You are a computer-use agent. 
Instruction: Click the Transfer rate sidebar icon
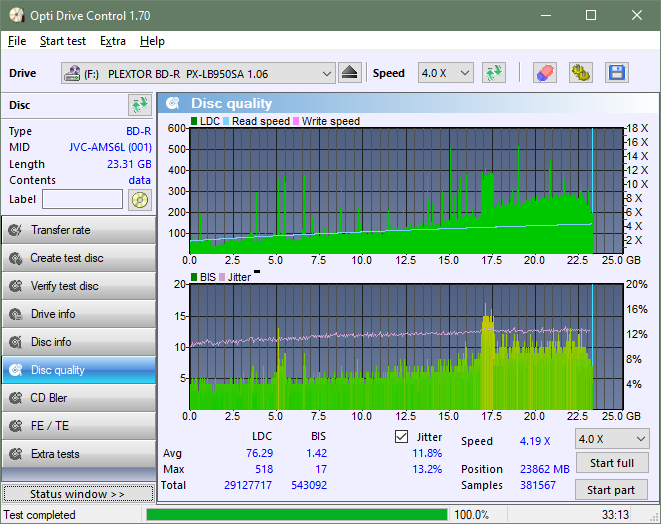tap(16, 230)
